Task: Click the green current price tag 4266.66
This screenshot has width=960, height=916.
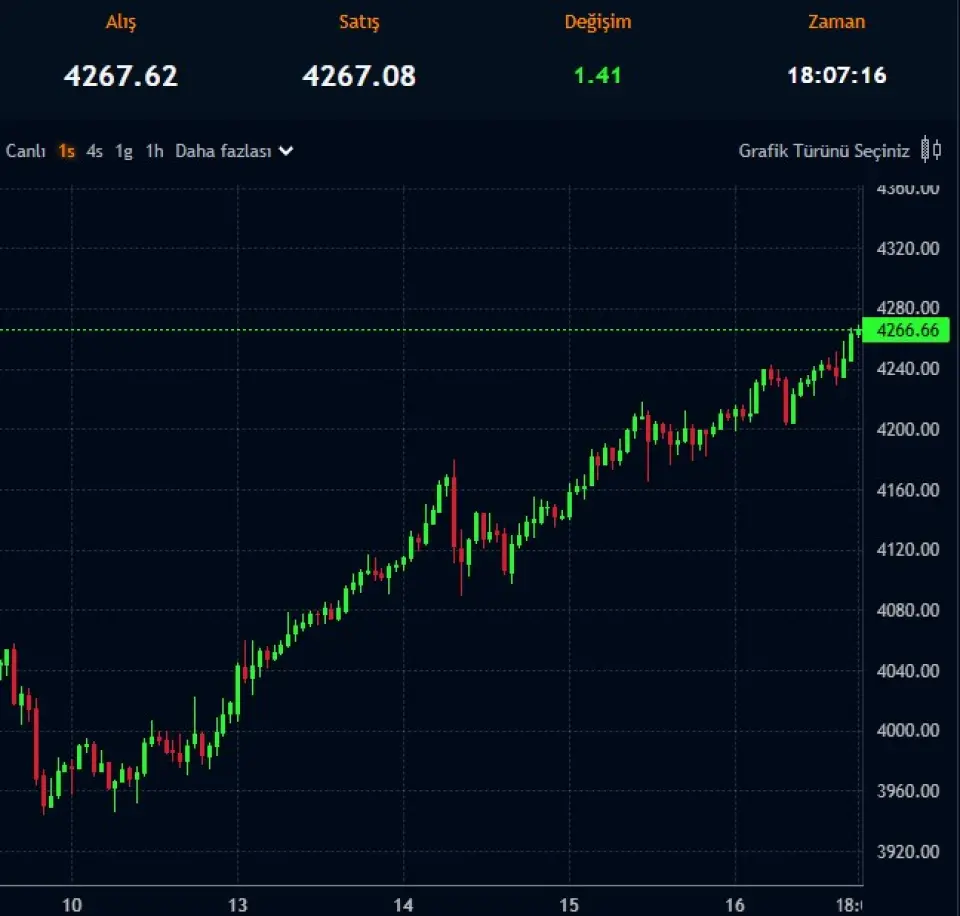Action: [x=906, y=331]
